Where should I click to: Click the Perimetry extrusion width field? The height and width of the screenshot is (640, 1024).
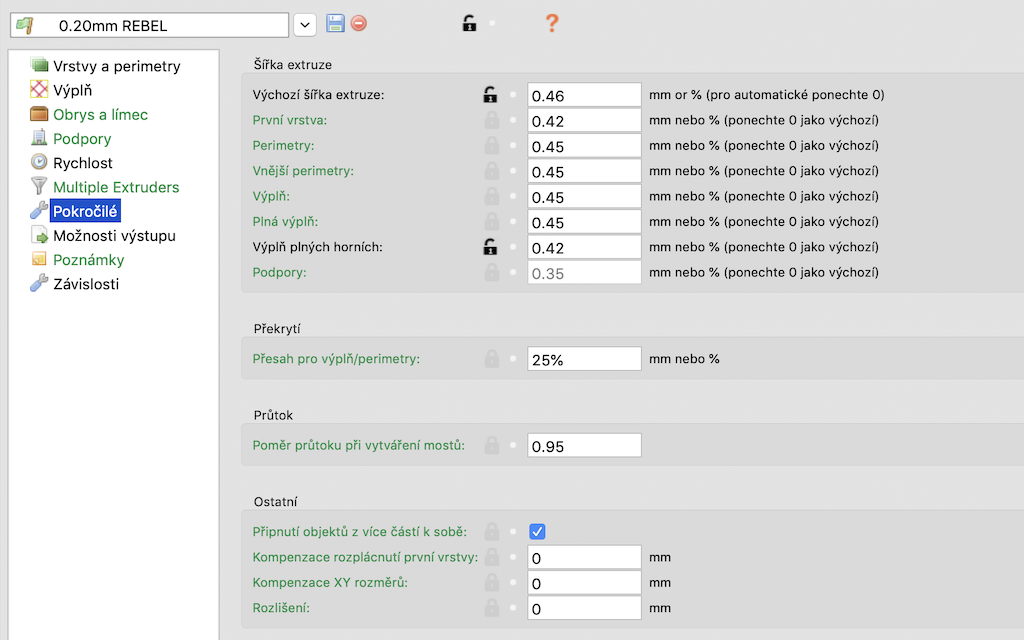click(584, 146)
